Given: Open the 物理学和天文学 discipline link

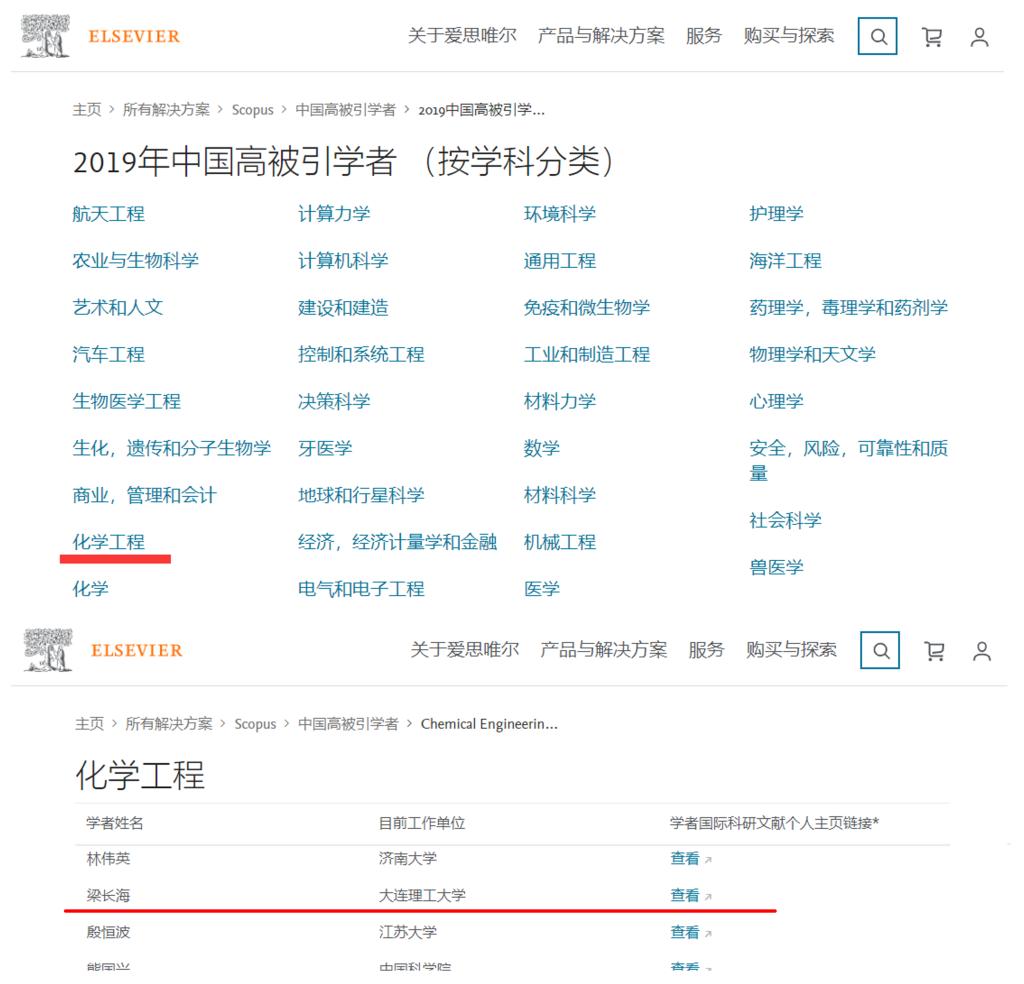Looking at the screenshot, I should tap(812, 354).
